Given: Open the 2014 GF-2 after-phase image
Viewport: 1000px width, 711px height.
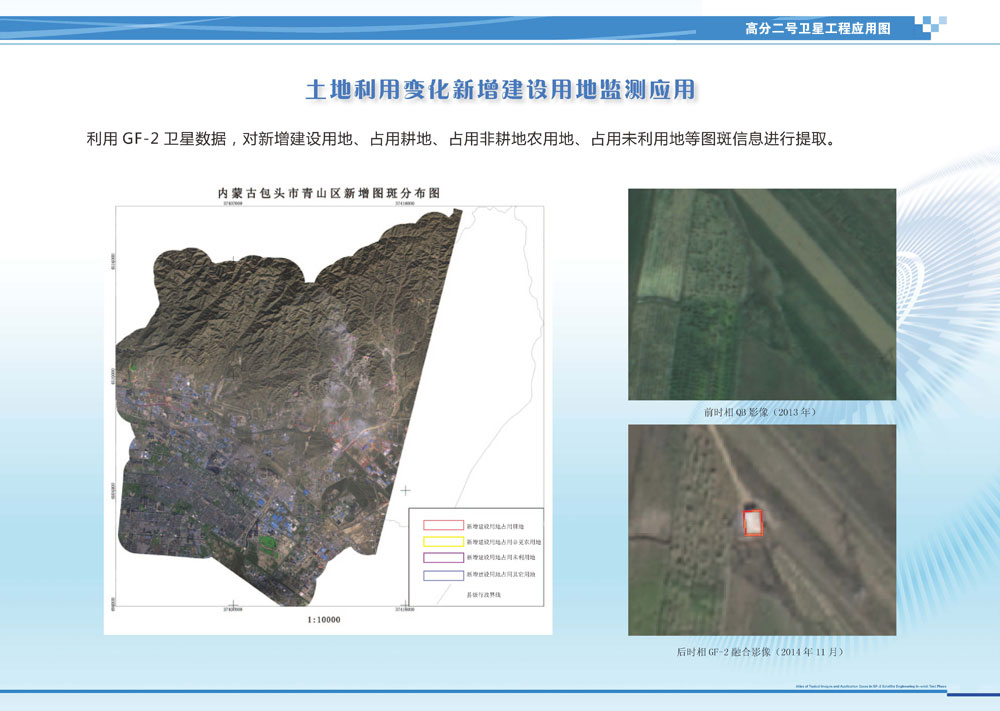Looking at the screenshot, I should 762,530.
